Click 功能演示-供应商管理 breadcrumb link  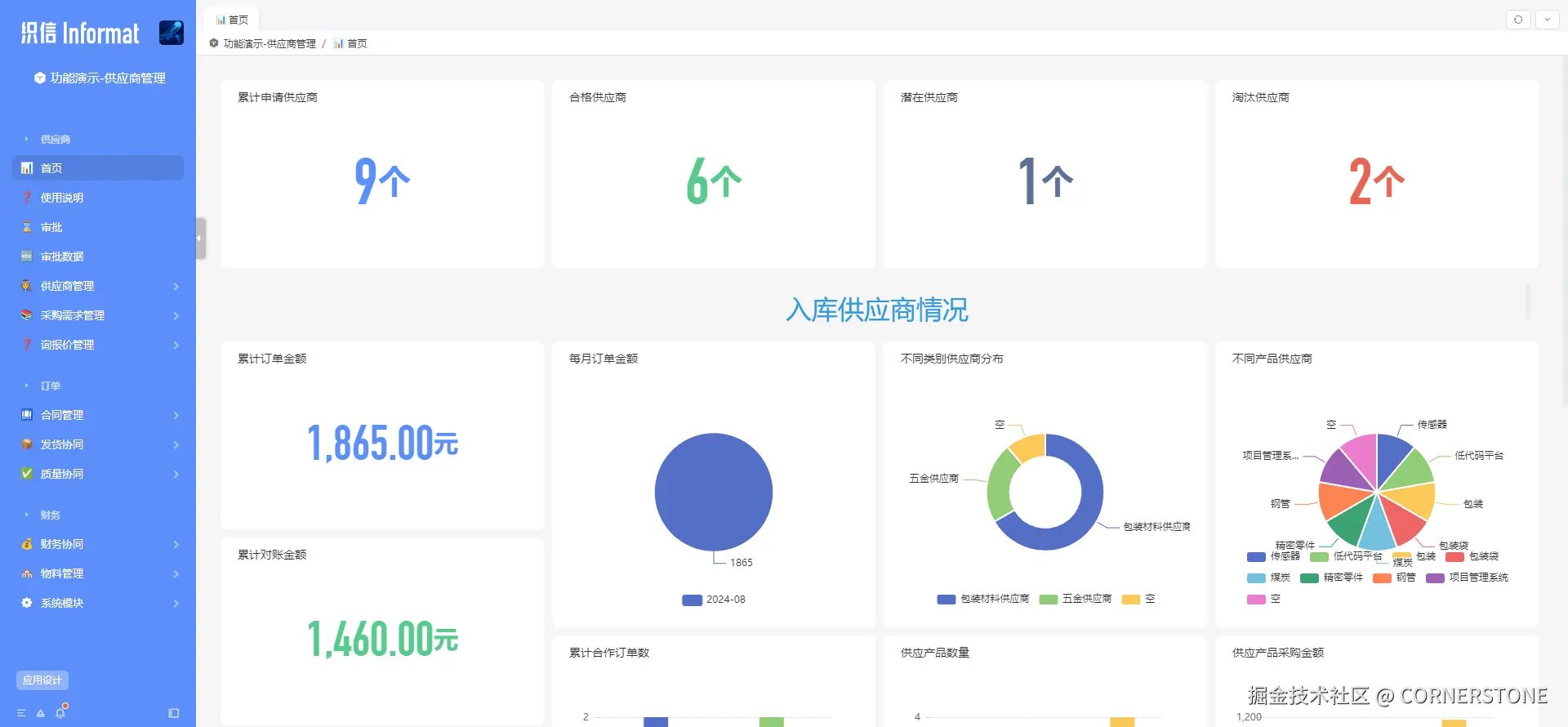pos(269,43)
